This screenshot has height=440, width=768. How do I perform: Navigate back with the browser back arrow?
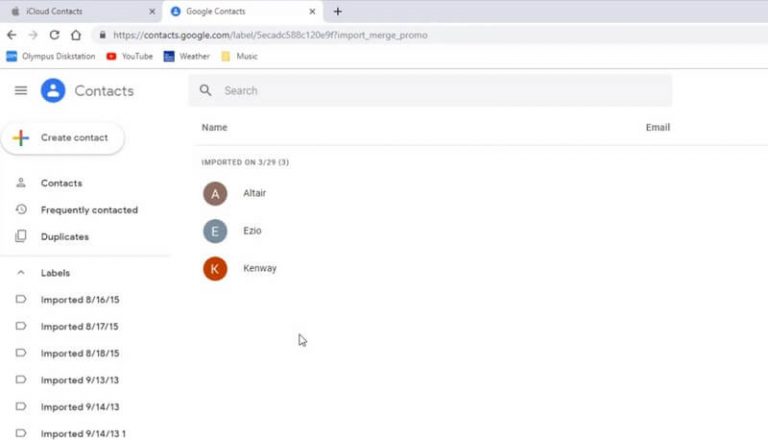click(x=12, y=35)
